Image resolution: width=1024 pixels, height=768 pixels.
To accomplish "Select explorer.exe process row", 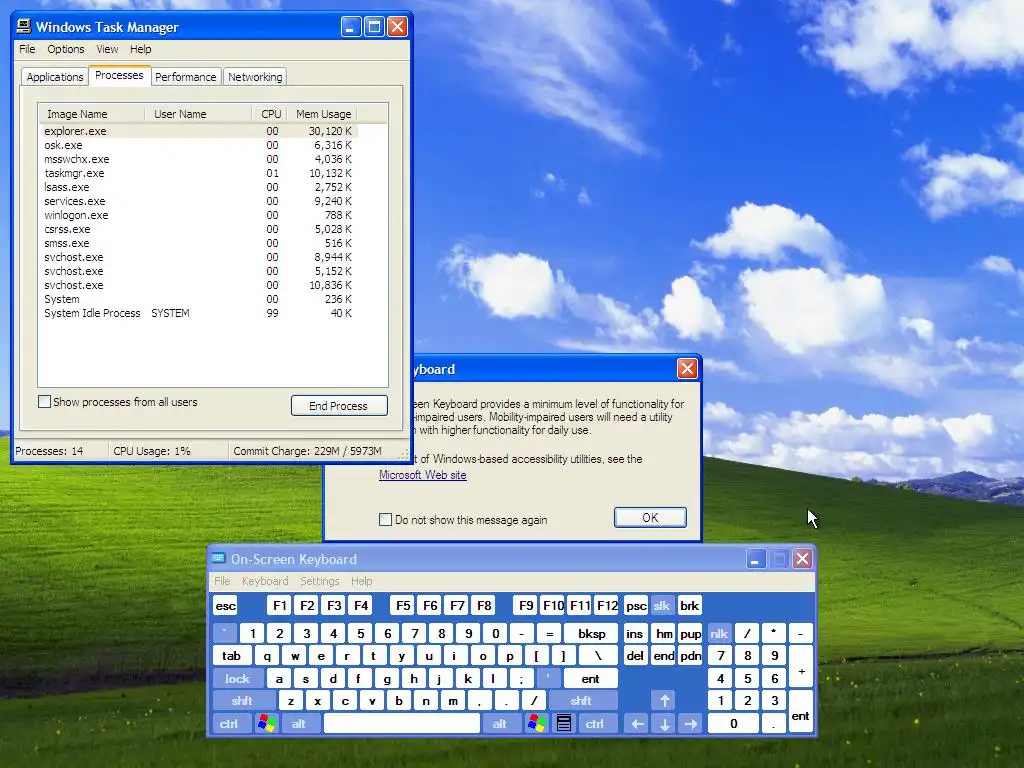I will pos(198,131).
